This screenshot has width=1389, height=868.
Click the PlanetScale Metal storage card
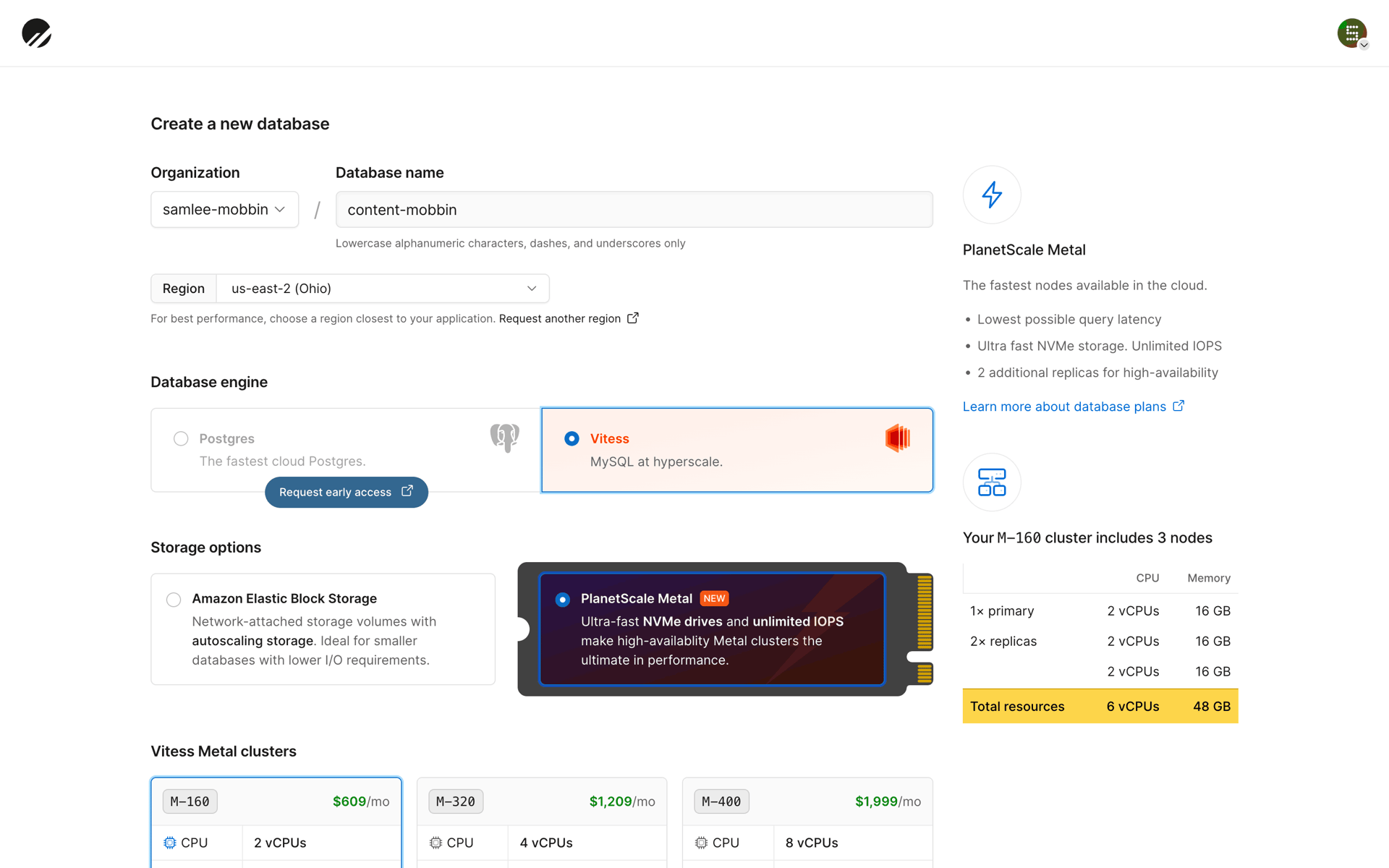712,629
